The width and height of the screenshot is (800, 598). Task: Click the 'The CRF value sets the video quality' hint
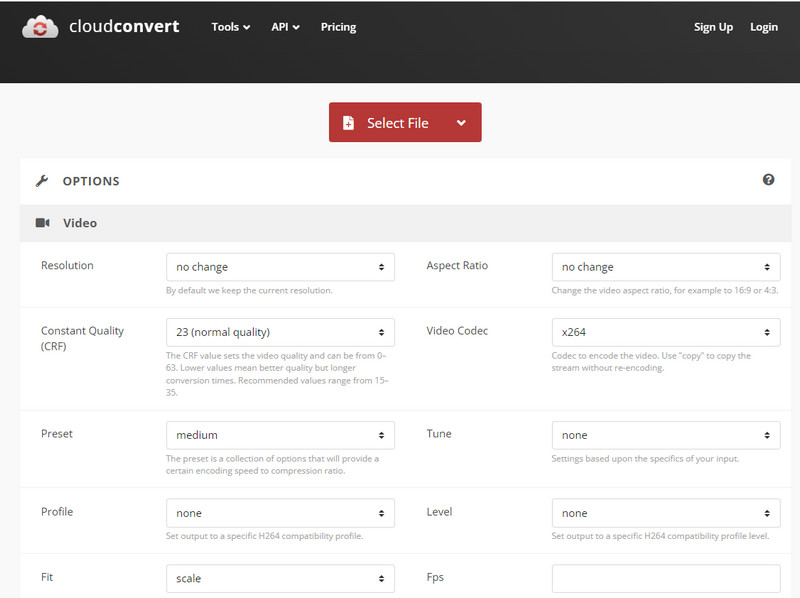[x=277, y=374]
